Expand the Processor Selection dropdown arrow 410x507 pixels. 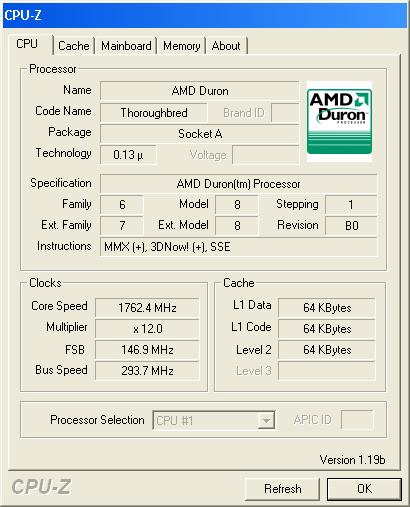pyautogui.click(x=266, y=420)
